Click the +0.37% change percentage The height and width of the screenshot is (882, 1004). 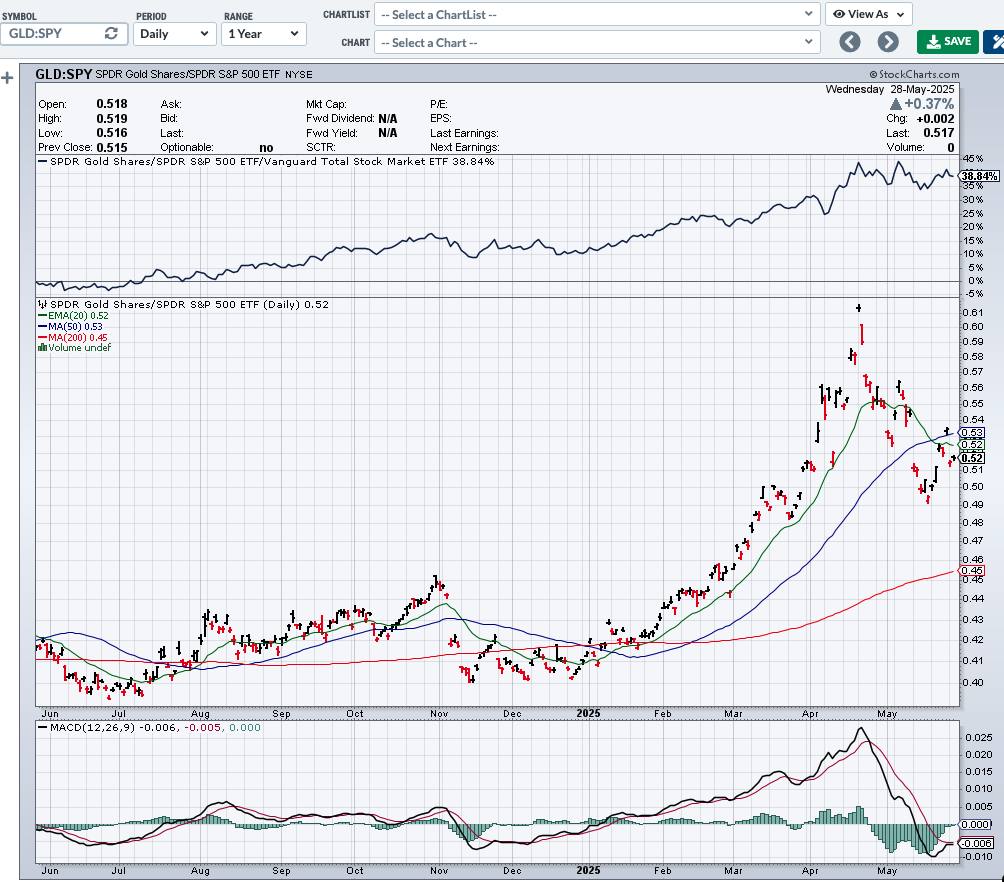click(922, 104)
